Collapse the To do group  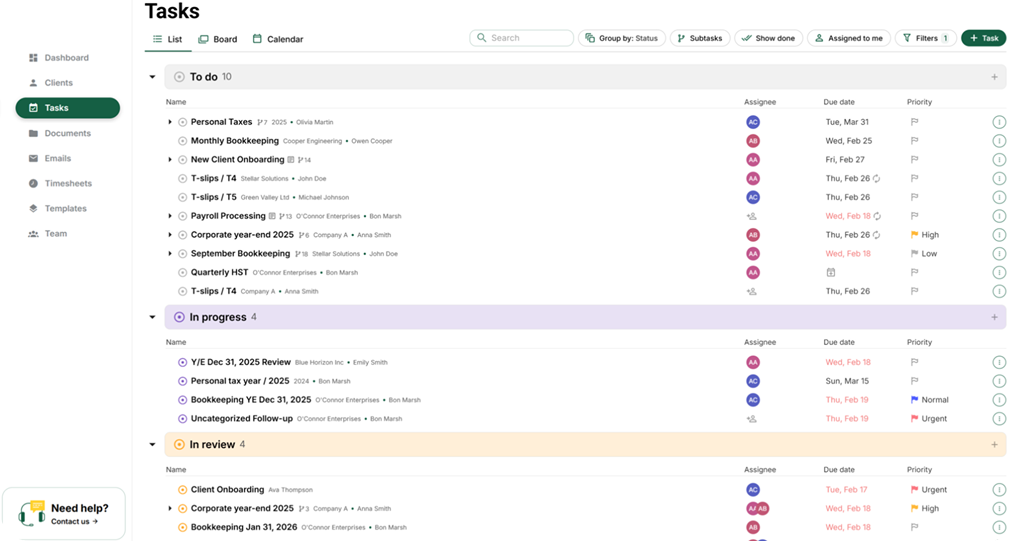click(x=153, y=77)
